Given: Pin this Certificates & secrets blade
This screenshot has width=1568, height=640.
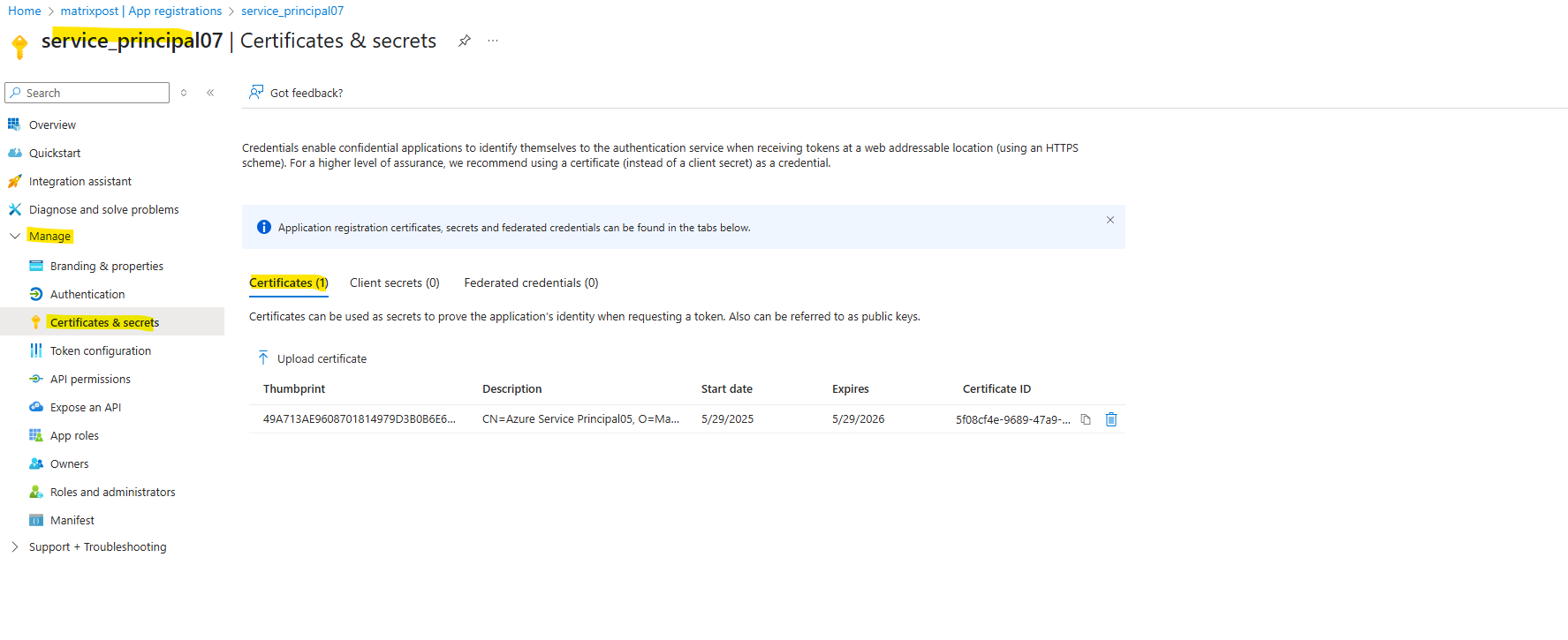Looking at the screenshot, I should [464, 41].
